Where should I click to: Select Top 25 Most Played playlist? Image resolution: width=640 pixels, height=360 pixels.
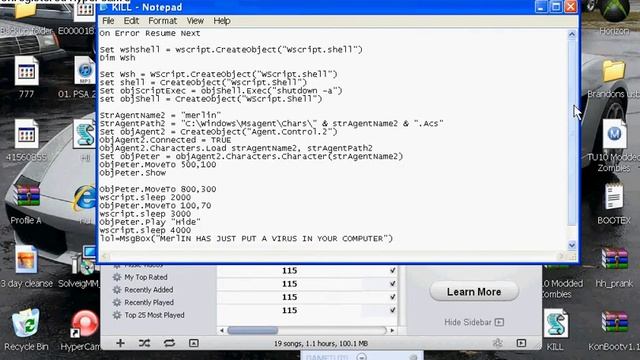pos(154,315)
